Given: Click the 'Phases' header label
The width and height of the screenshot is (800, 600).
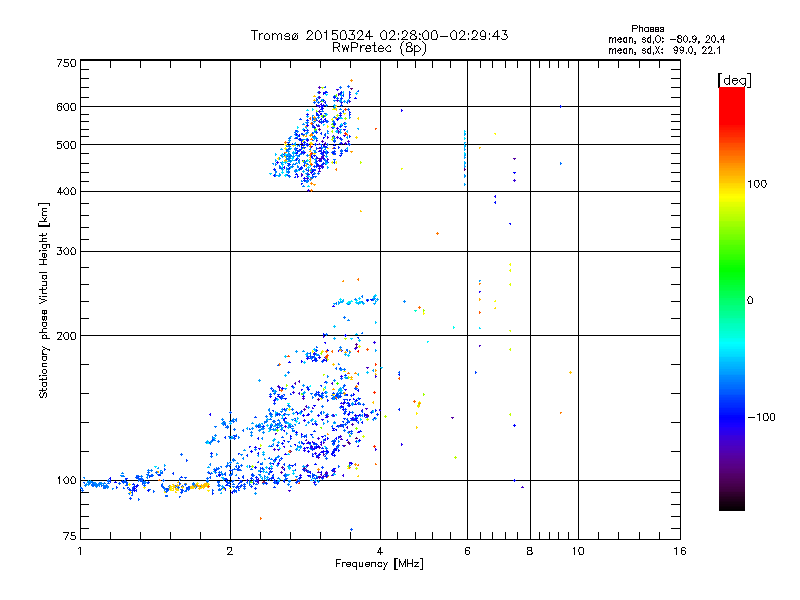Looking at the screenshot, I should click(x=647, y=29).
